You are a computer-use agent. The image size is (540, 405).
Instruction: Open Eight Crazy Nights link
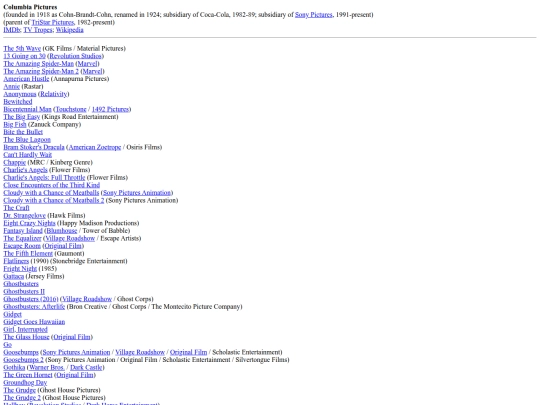29,223
